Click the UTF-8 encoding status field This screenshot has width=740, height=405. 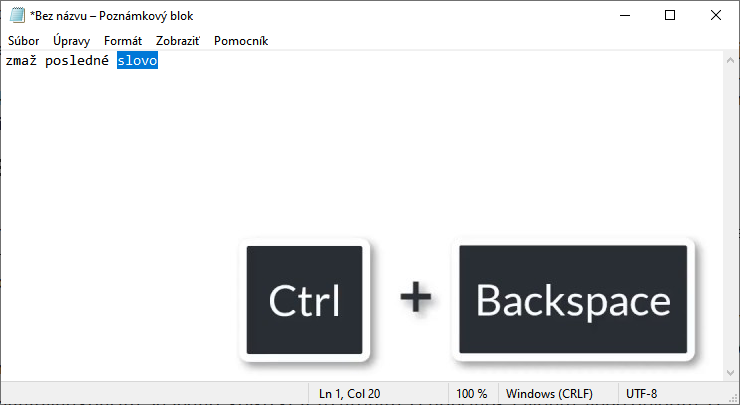[642, 394]
